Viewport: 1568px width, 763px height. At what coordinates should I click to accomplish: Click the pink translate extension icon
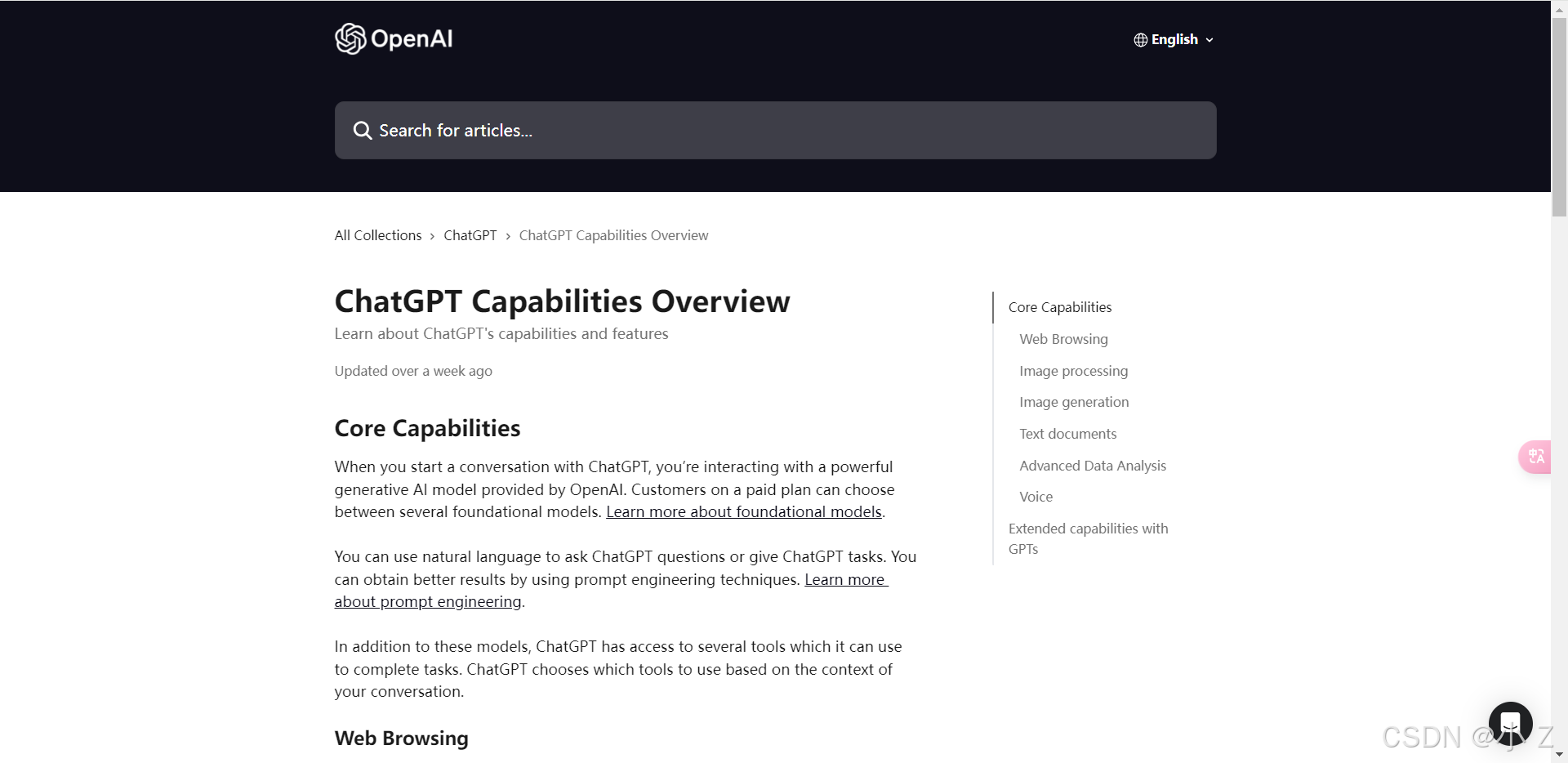[x=1535, y=457]
